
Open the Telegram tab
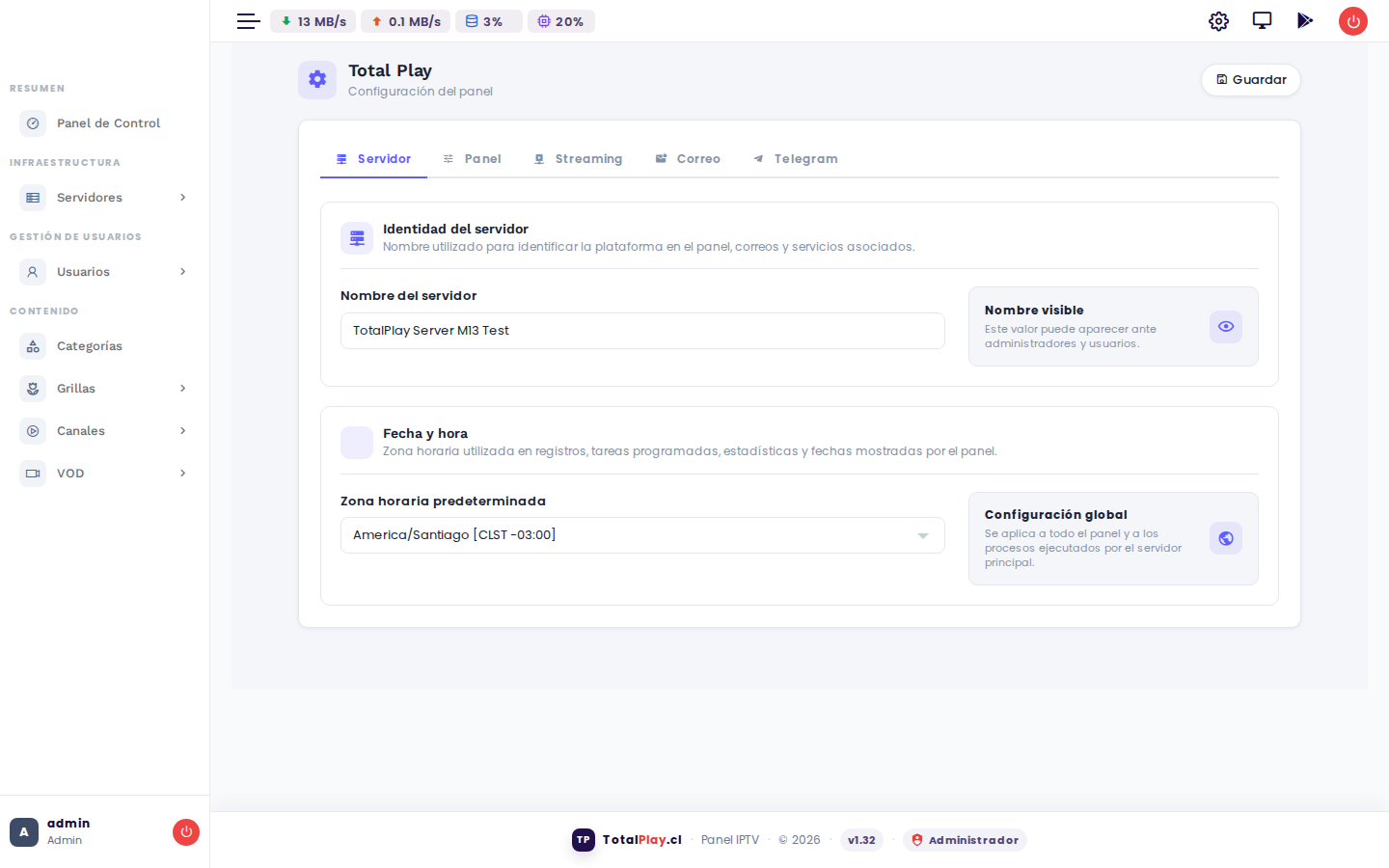[796, 159]
